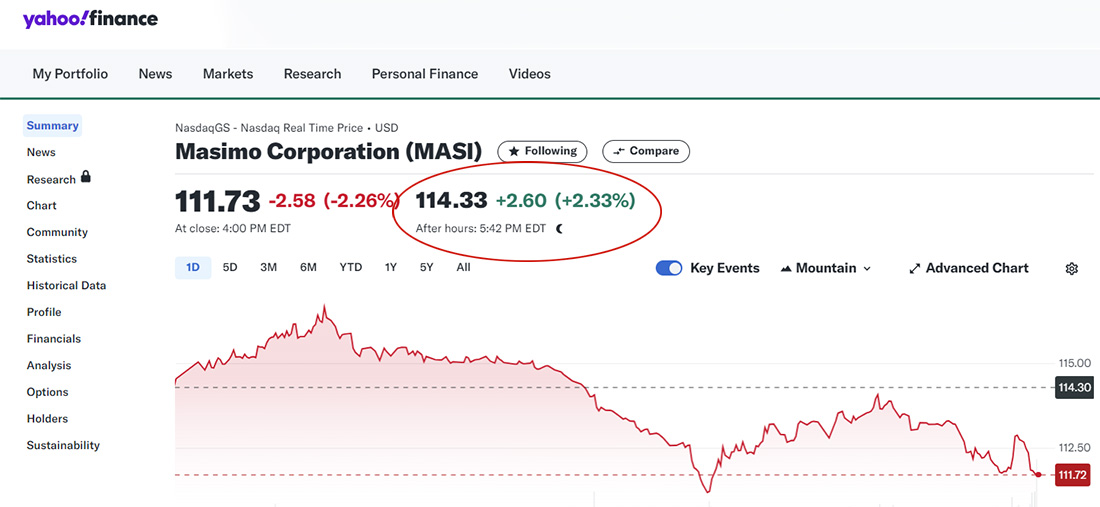Open the Advanced Chart link
Viewport: 1100px width, 507px height.
pyautogui.click(x=969, y=269)
